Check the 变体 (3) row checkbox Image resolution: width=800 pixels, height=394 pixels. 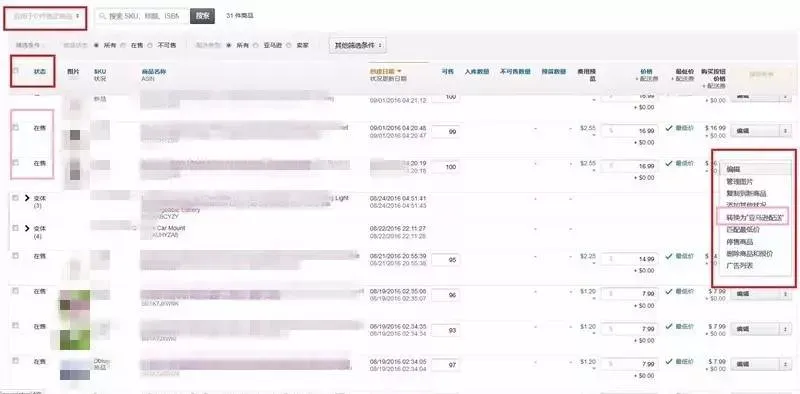[15, 198]
